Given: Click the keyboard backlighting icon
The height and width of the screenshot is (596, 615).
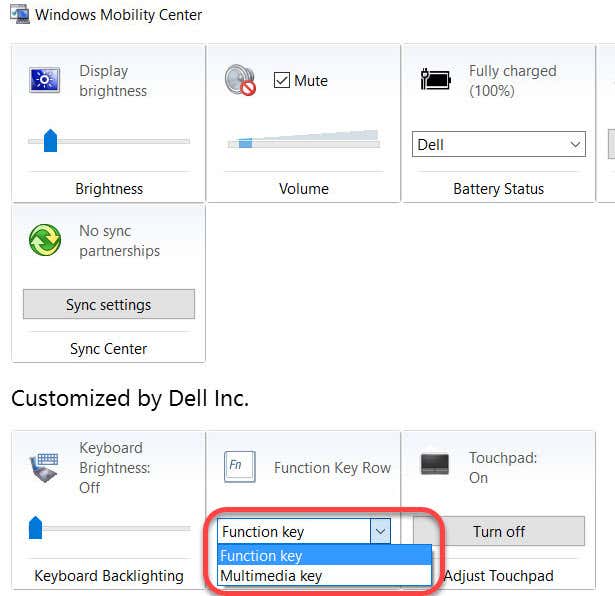Looking at the screenshot, I should pyautogui.click(x=46, y=466).
